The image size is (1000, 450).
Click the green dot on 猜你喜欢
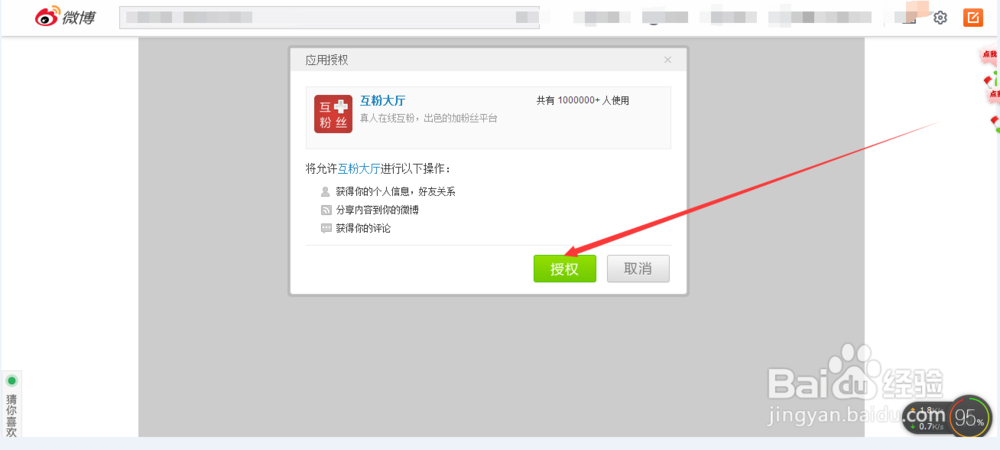pyautogui.click(x=11, y=381)
